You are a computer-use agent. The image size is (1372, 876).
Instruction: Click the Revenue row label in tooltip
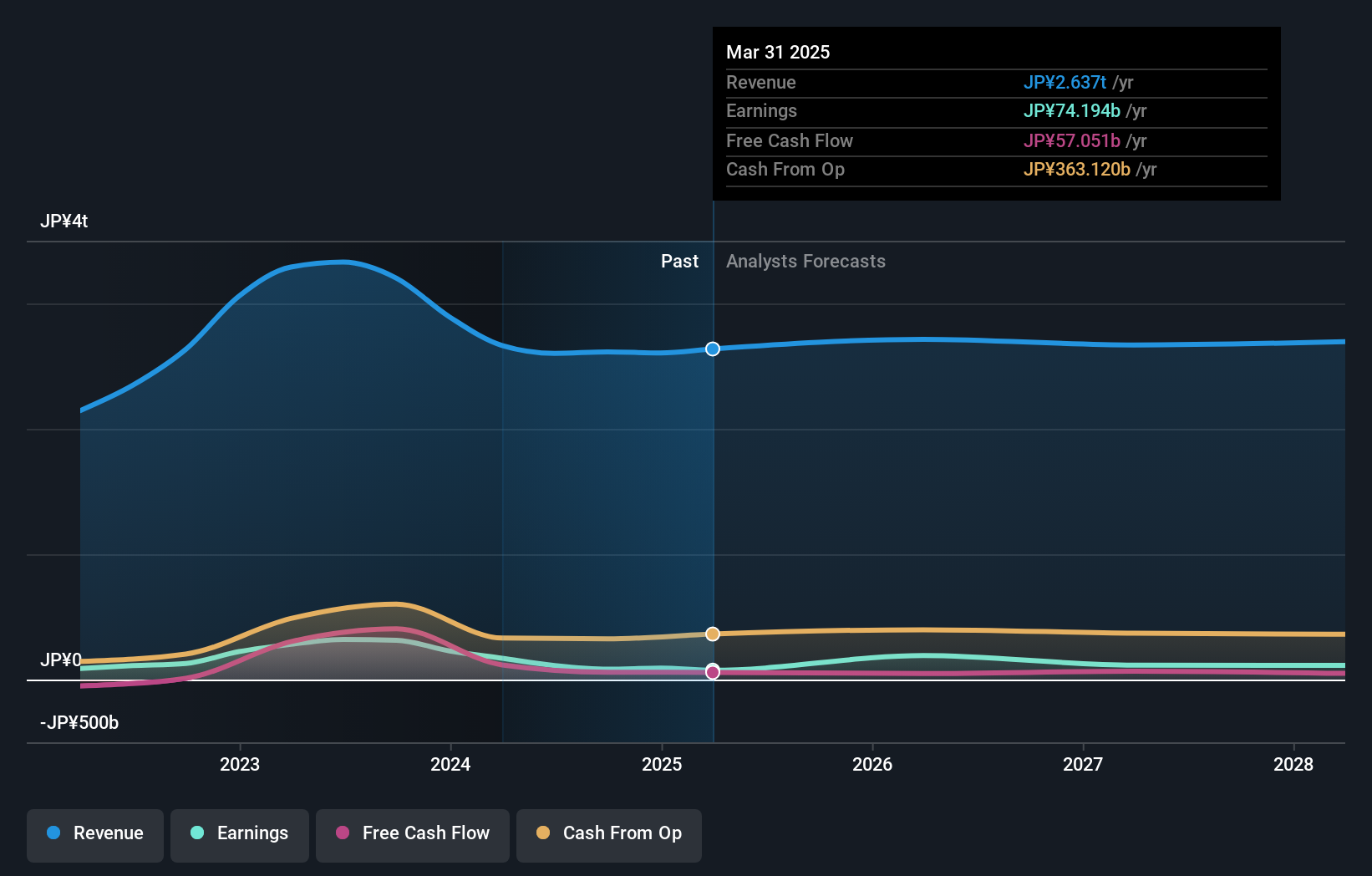point(760,82)
